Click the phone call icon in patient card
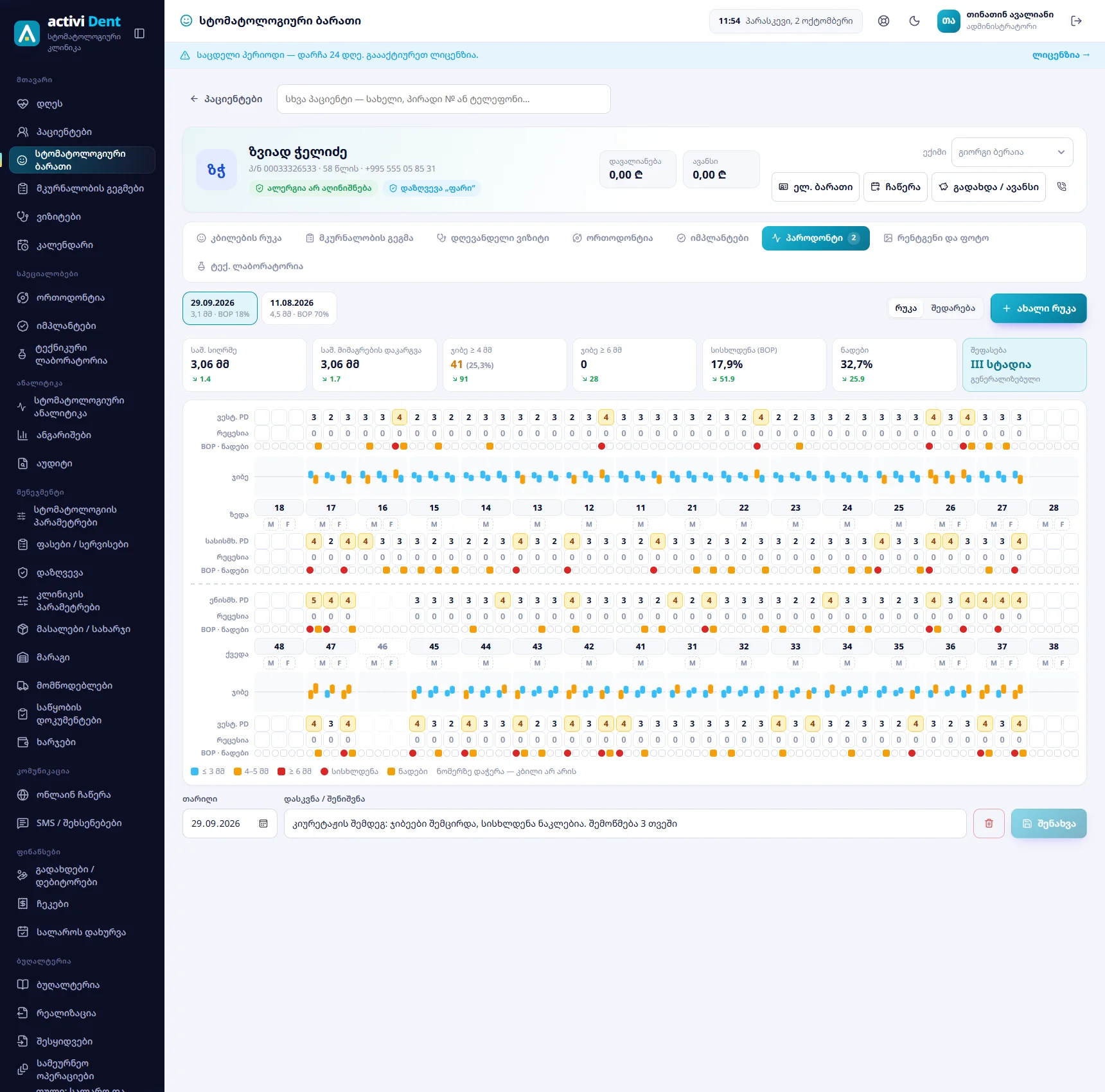Viewport: 1105px width, 1092px height. (1062, 187)
